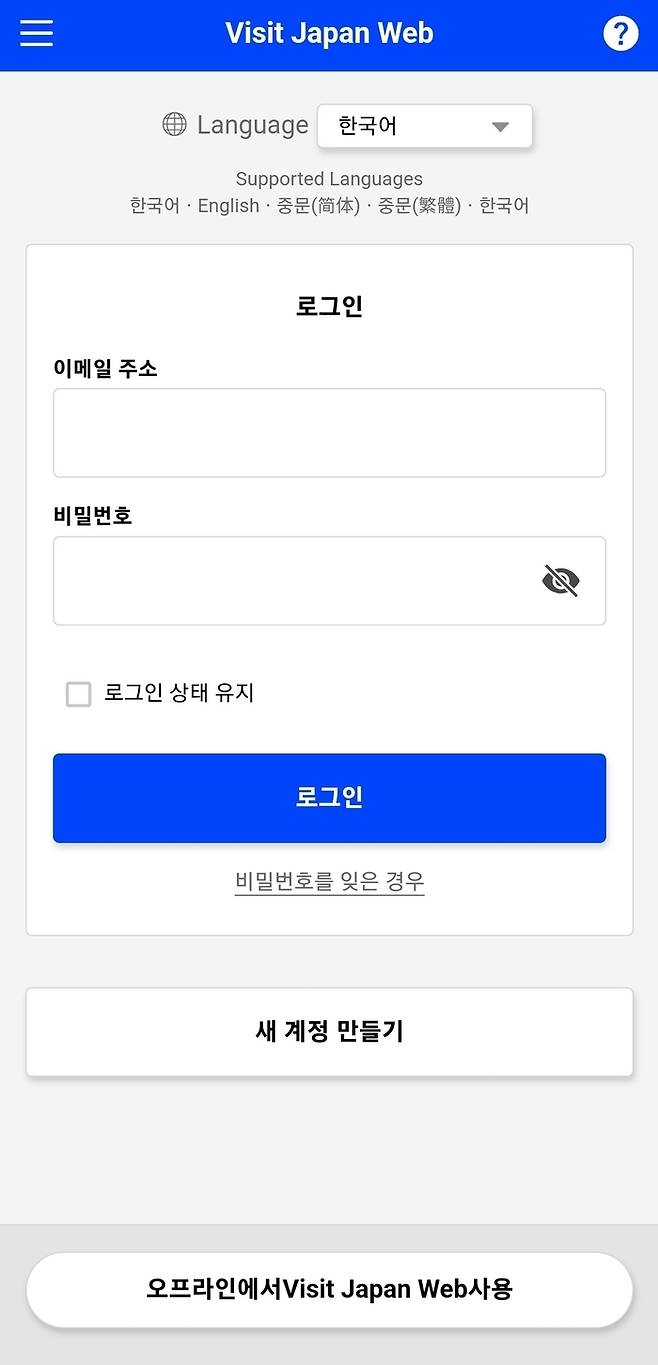Select 중문(简体) in the Supported Languages list
The width and height of the screenshot is (658, 1365).
pos(318,206)
